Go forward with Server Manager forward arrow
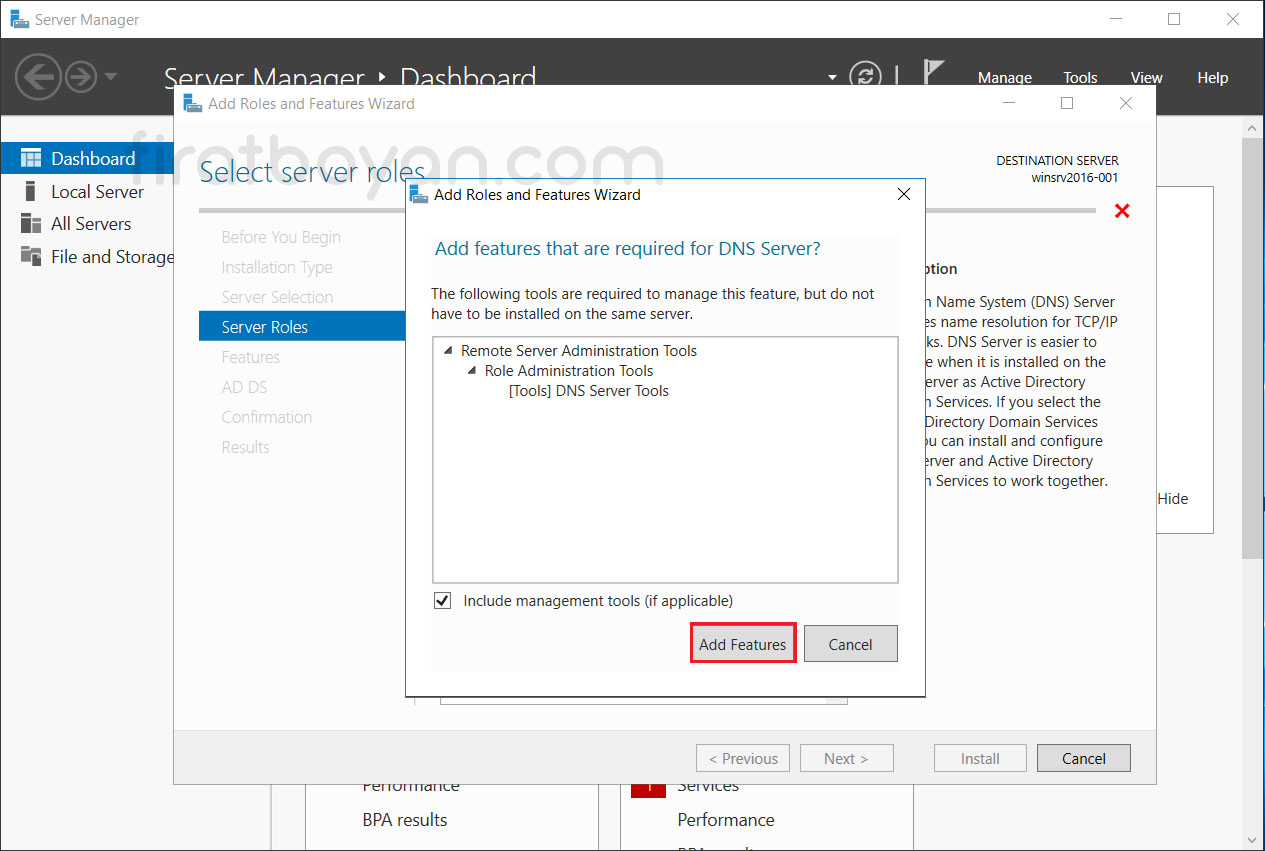1265x851 pixels. 81,76
